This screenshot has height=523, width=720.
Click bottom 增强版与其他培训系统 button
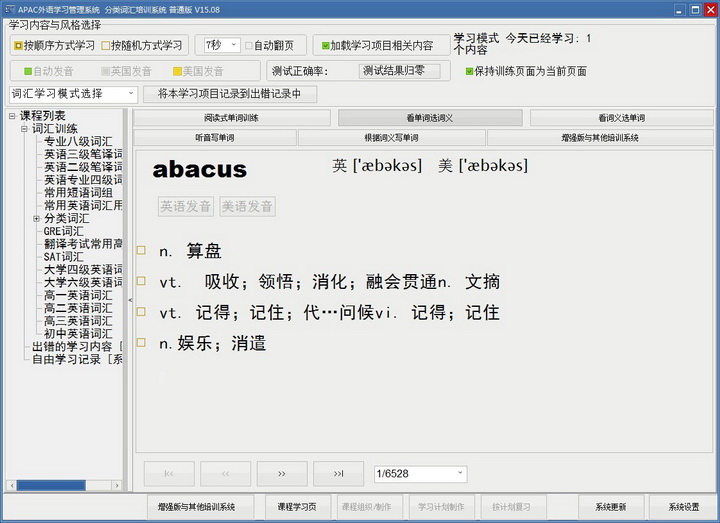pos(200,507)
